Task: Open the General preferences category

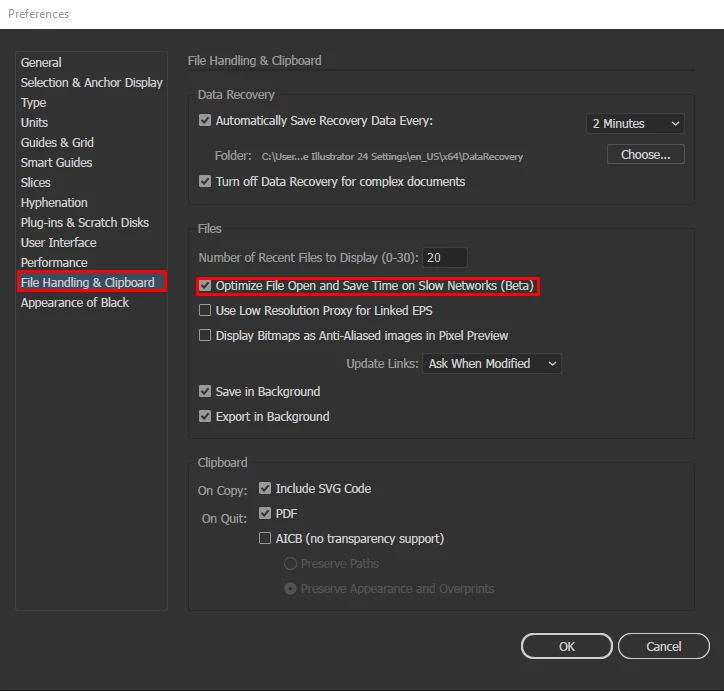Action: click(41, 62)
